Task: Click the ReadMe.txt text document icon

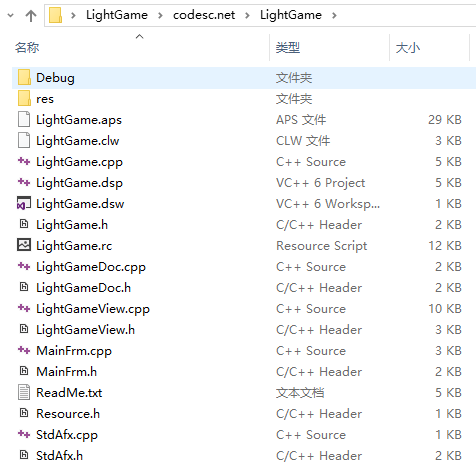Action: (24, 392)
